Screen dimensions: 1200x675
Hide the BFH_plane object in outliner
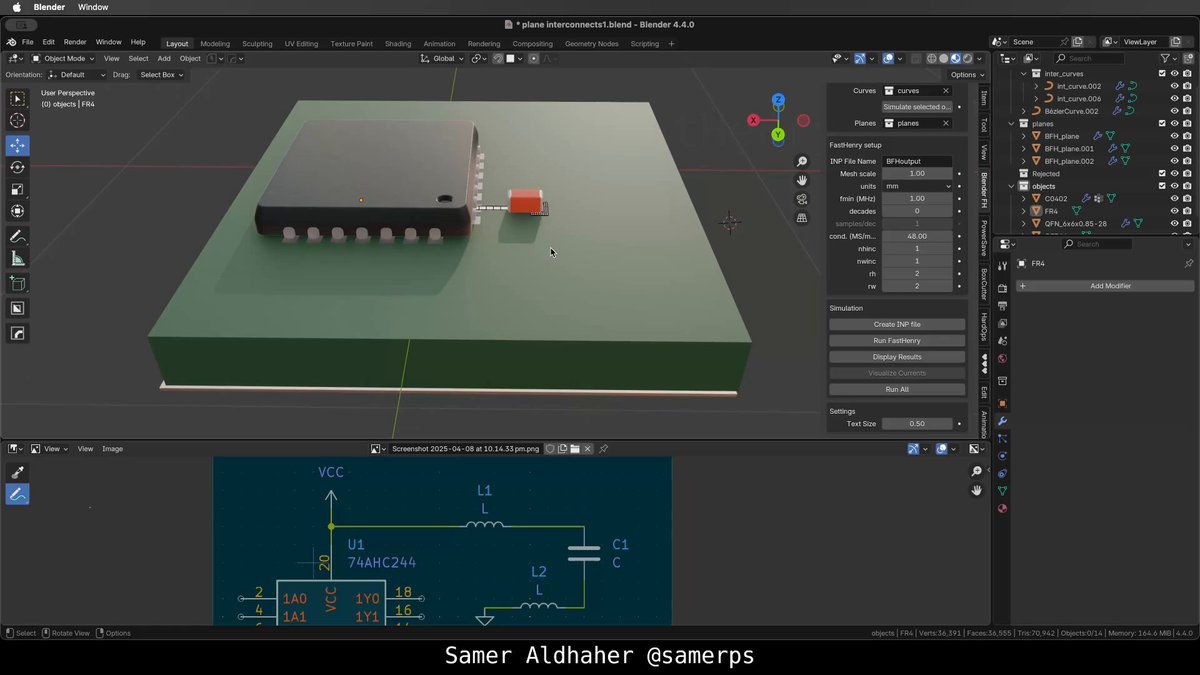pos(1174,136)
